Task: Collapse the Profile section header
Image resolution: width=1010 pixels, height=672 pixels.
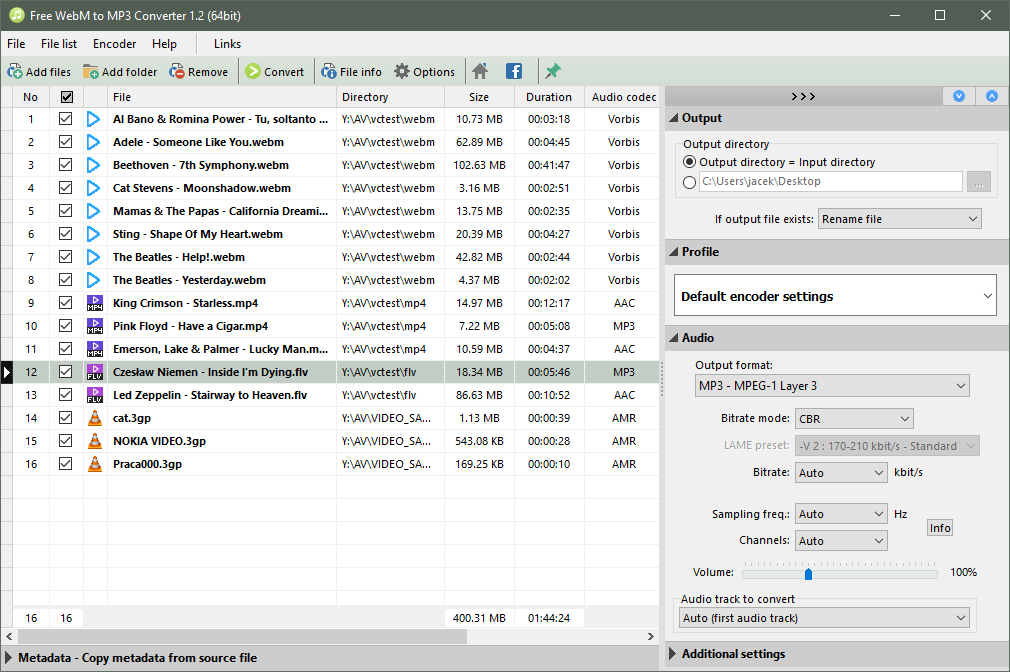Action: click(x=837, y=251)
